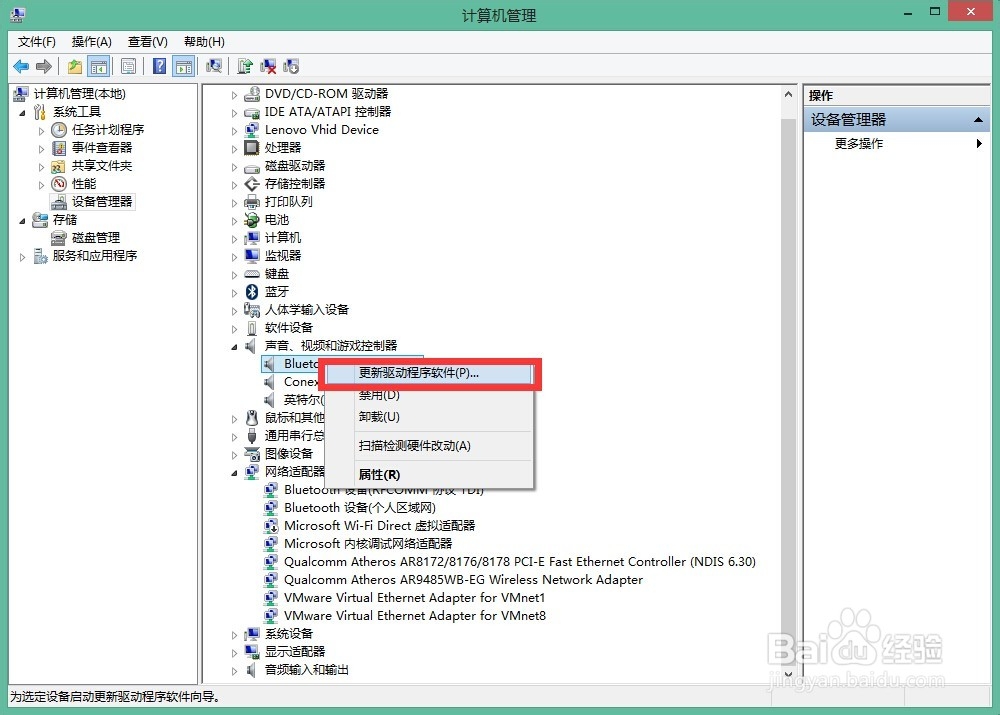This screenshot has height=715, width=1000.
Task: Toggle the show/hide action pane button
Action: tap(184, 66)
